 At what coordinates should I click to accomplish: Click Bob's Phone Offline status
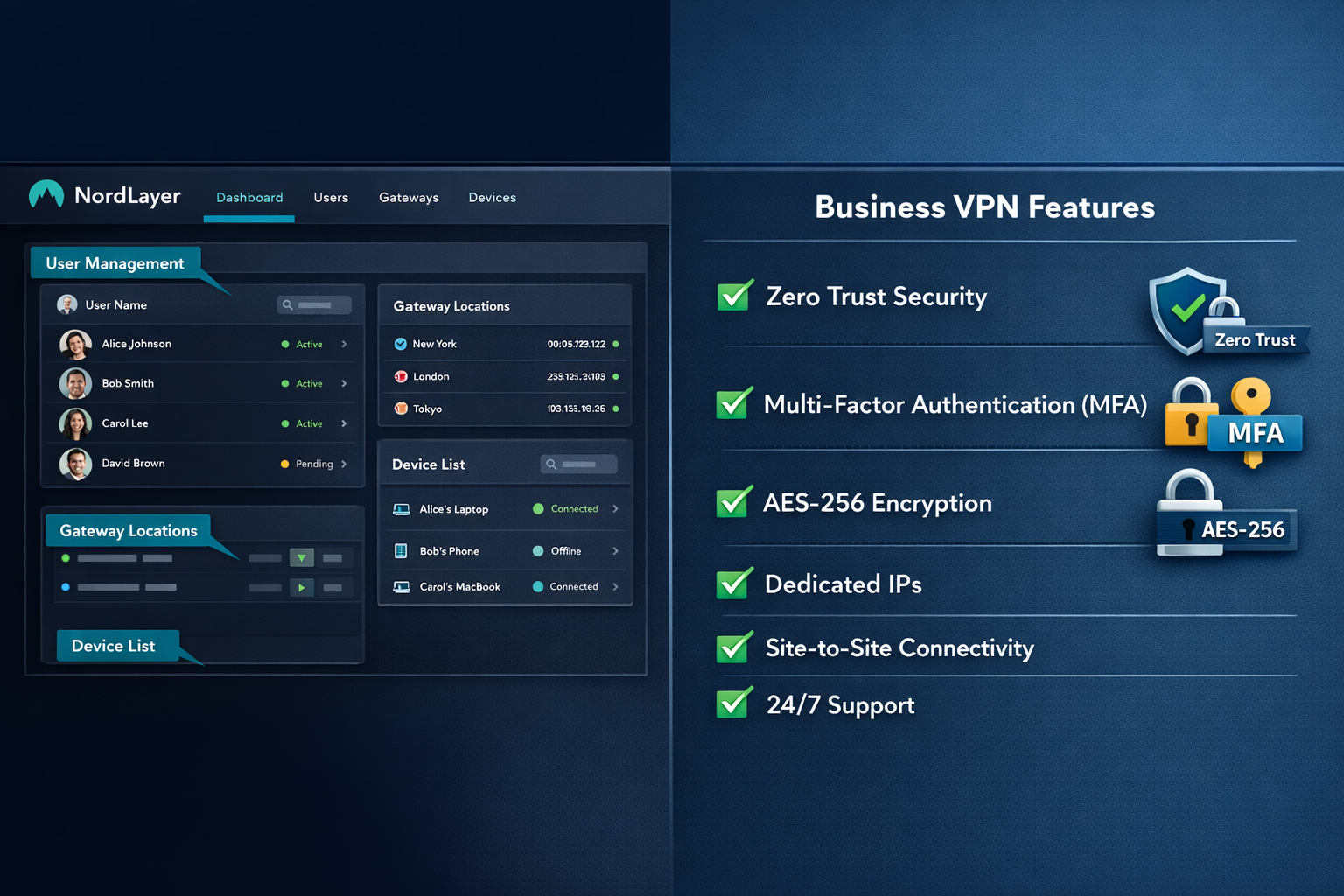[x=557, y=551]
